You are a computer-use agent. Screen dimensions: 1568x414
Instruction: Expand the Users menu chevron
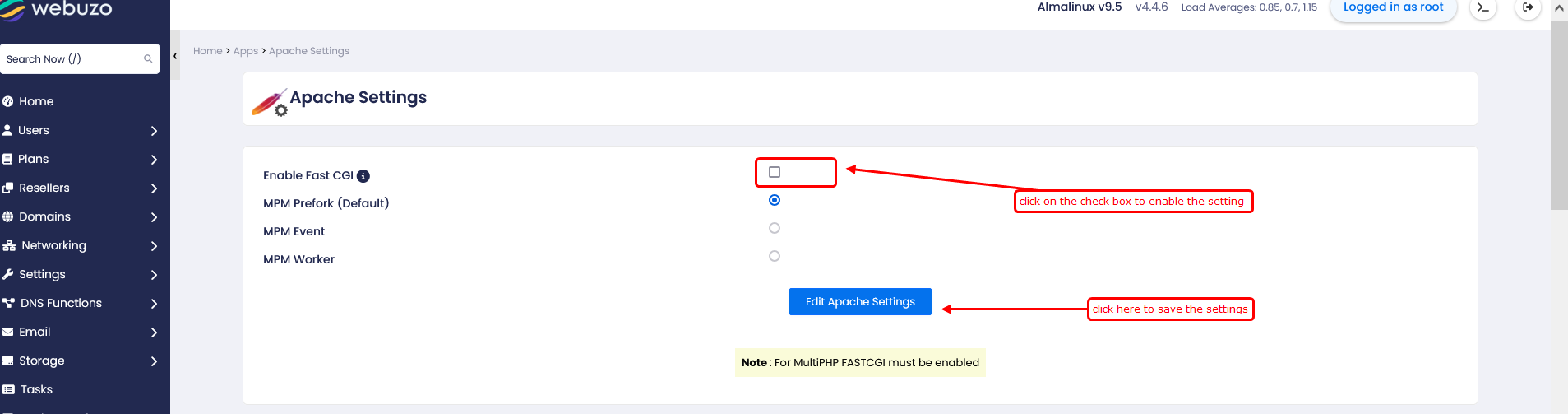click(154, 131)
